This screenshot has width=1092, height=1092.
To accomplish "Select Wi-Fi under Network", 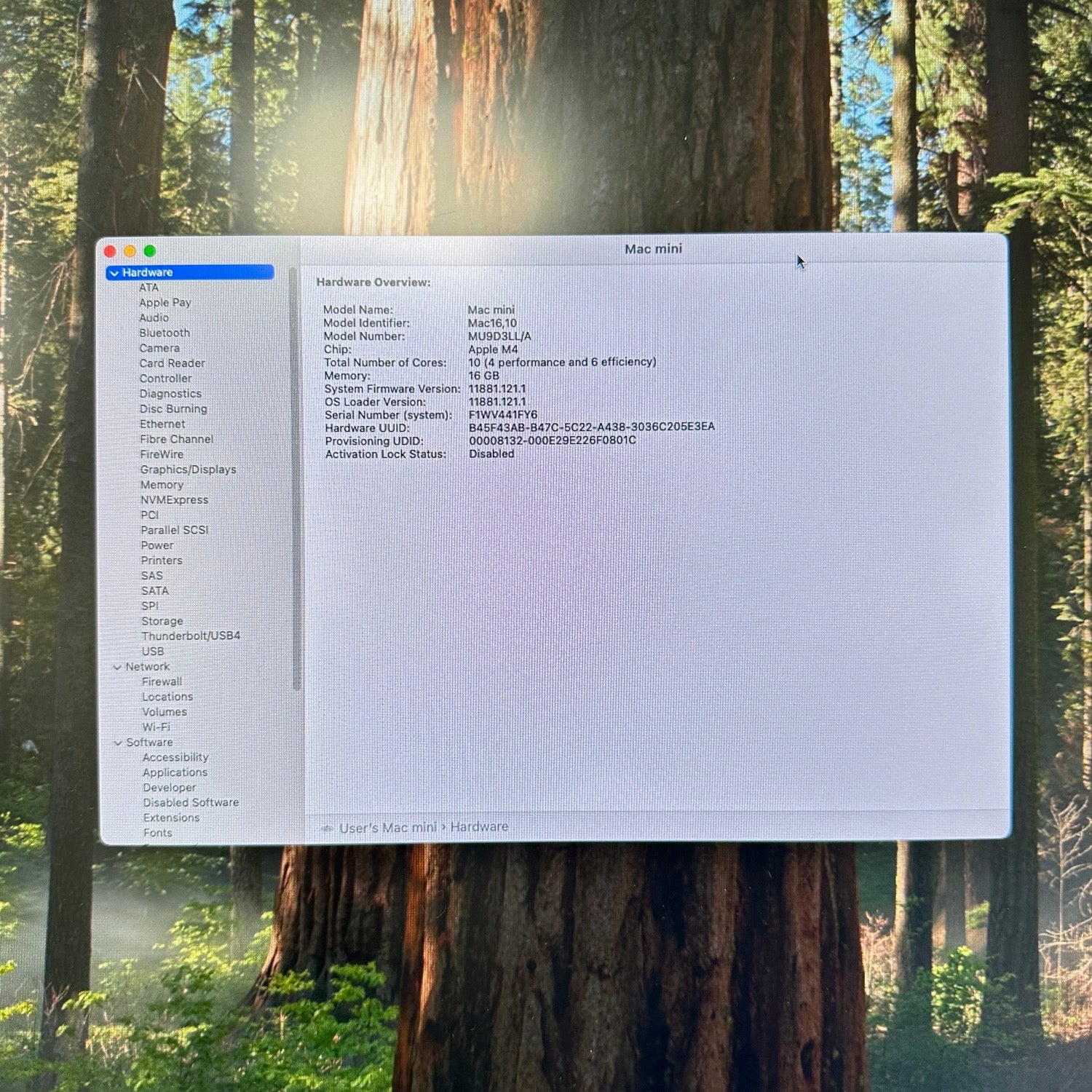I will [156, 727].
